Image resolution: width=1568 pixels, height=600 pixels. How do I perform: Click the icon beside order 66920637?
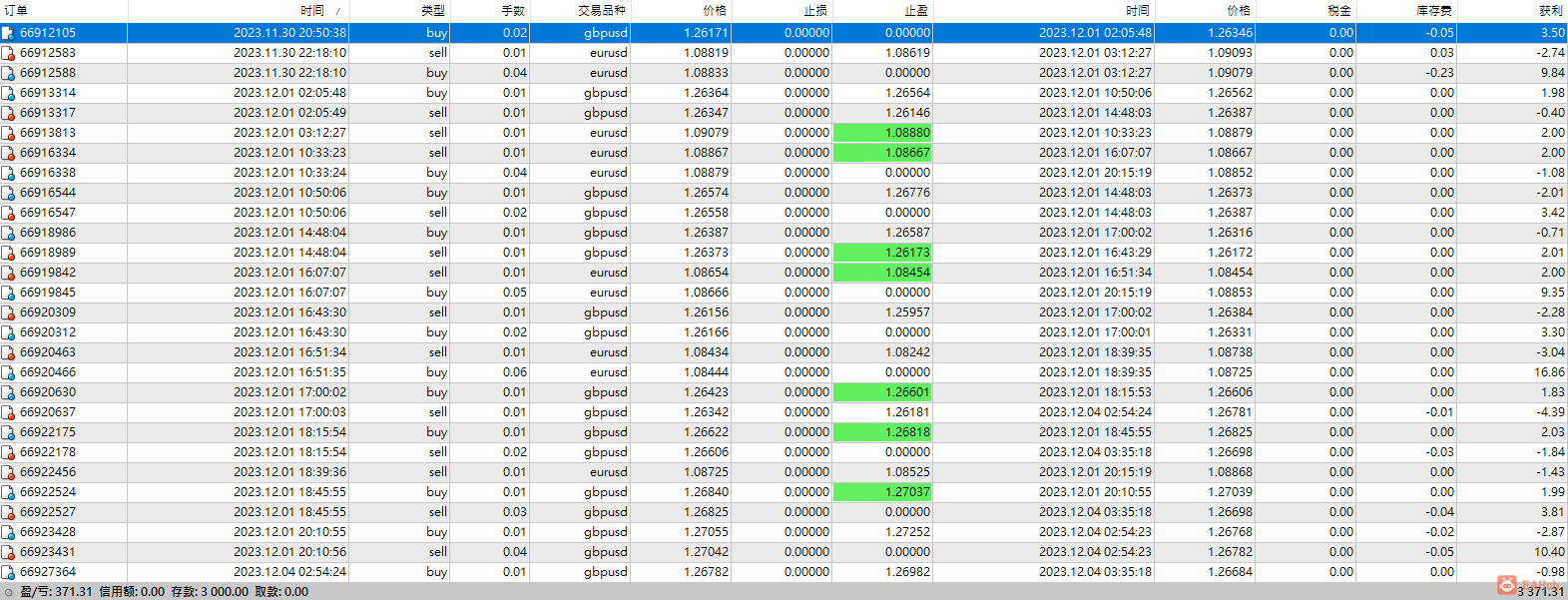[x=8, y=412]
